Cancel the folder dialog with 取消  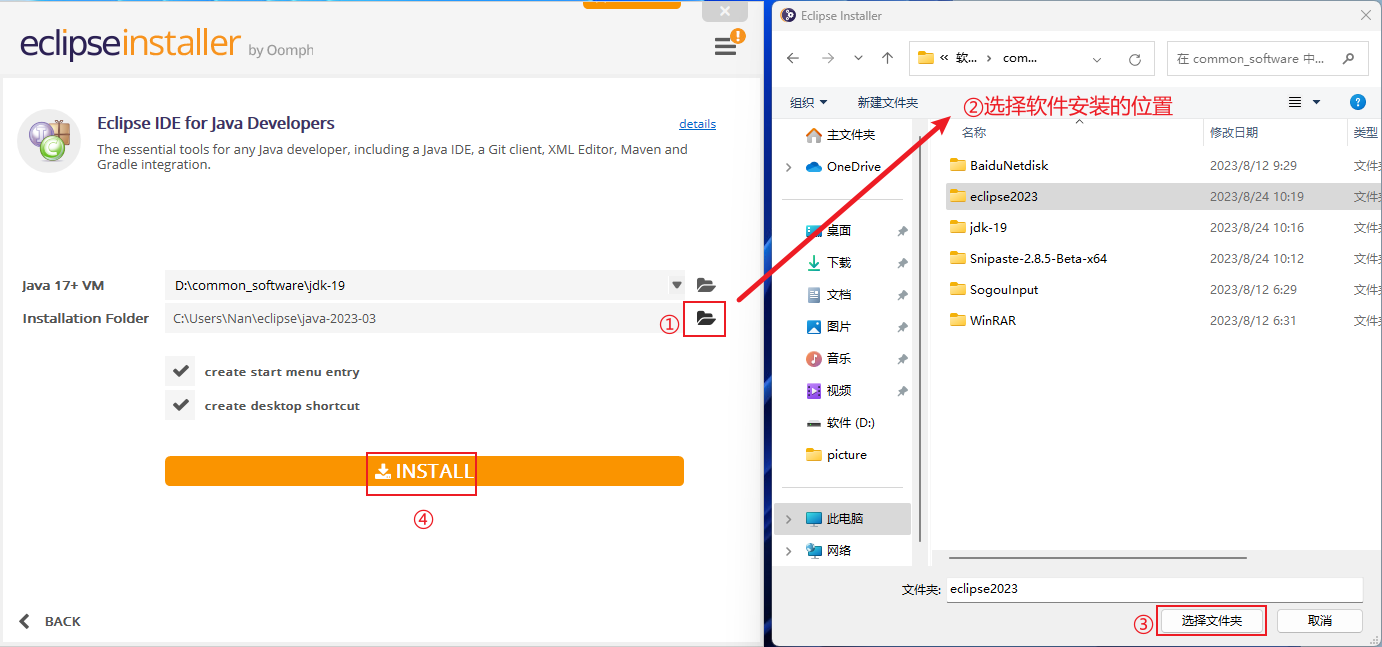[x=1320, y=621]
